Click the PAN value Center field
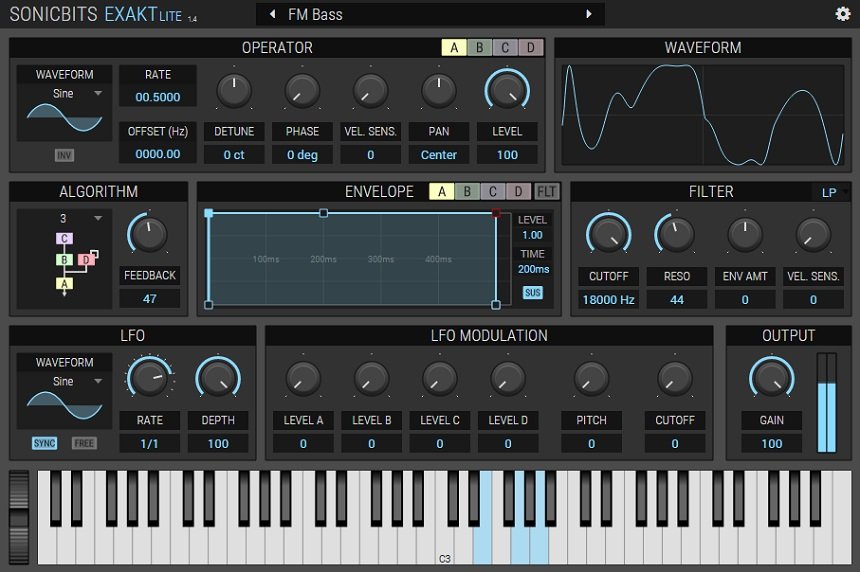 coord(438,155)
